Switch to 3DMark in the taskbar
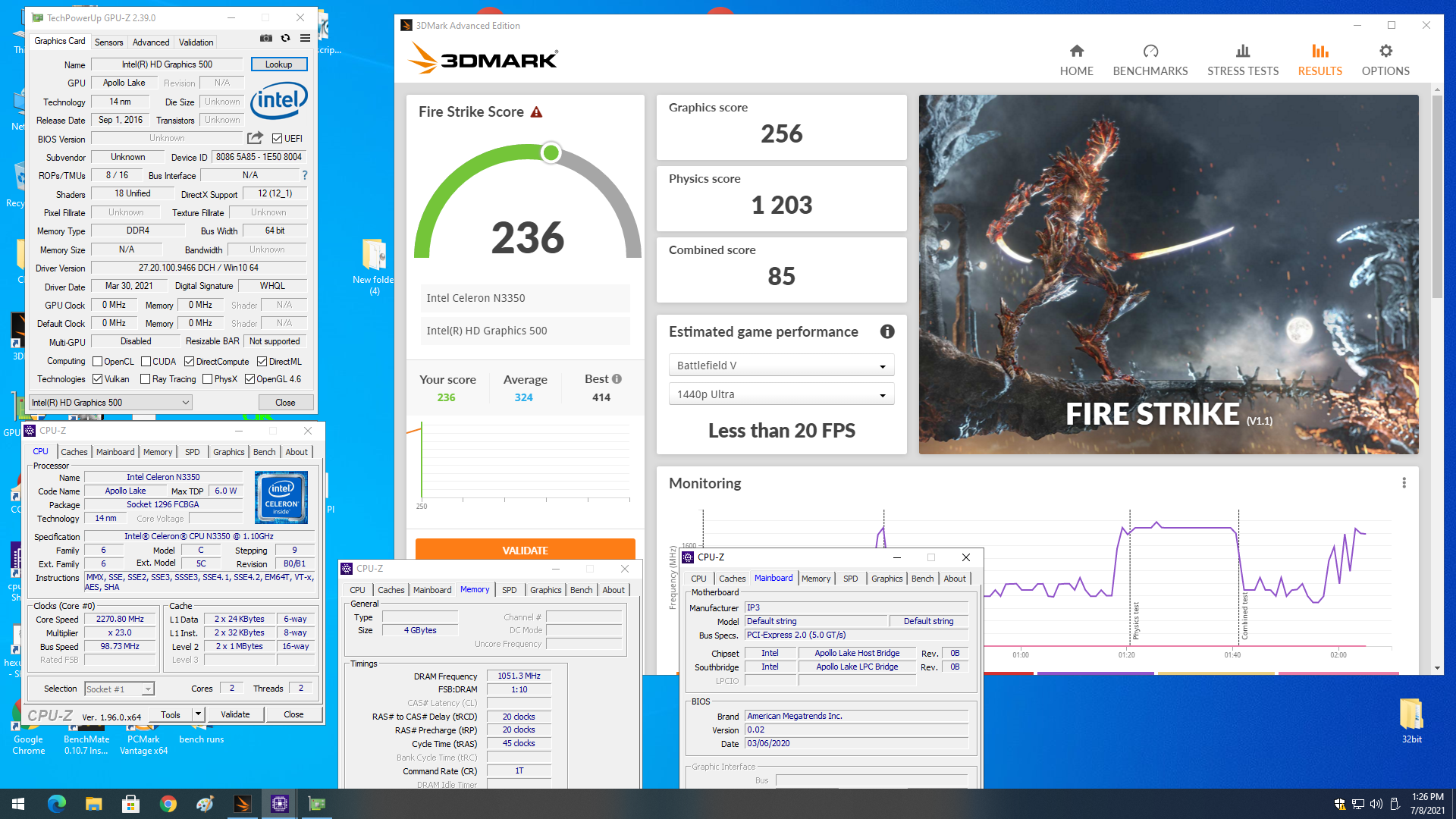The height and width of the screenshot is (819, 1456). [x=243, y=804]
